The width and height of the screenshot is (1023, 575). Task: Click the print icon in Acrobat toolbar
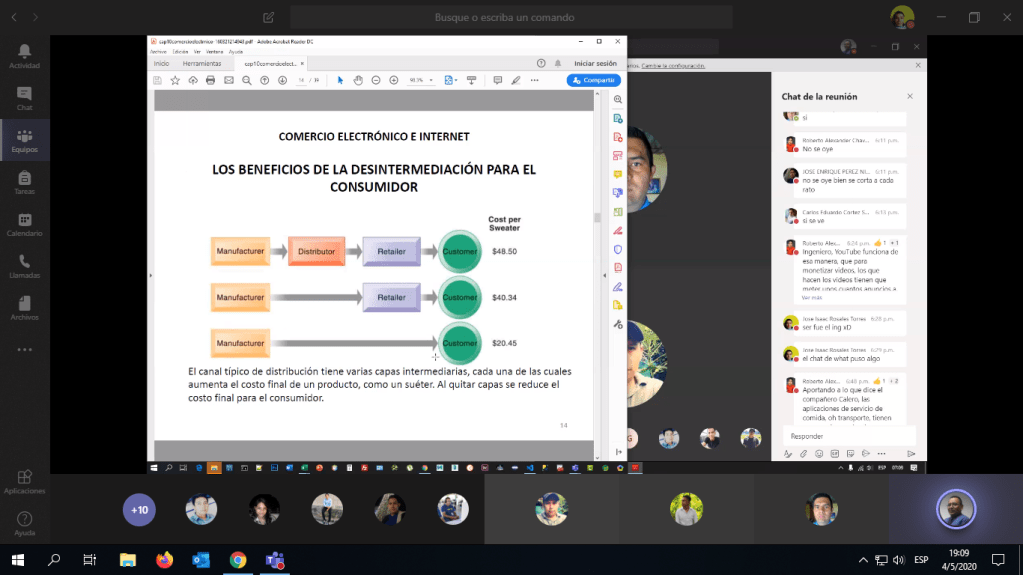pos(211,80)
